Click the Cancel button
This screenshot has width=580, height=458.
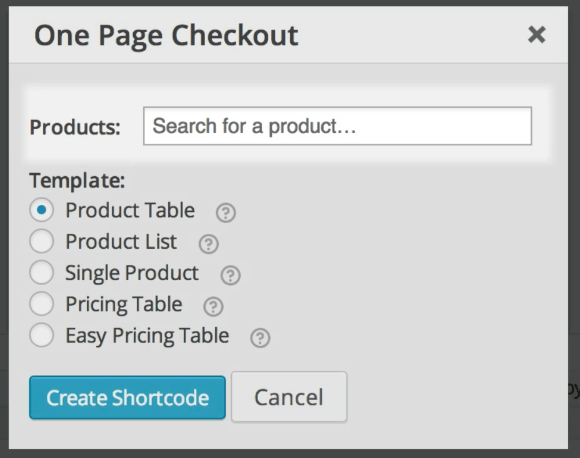289,397
